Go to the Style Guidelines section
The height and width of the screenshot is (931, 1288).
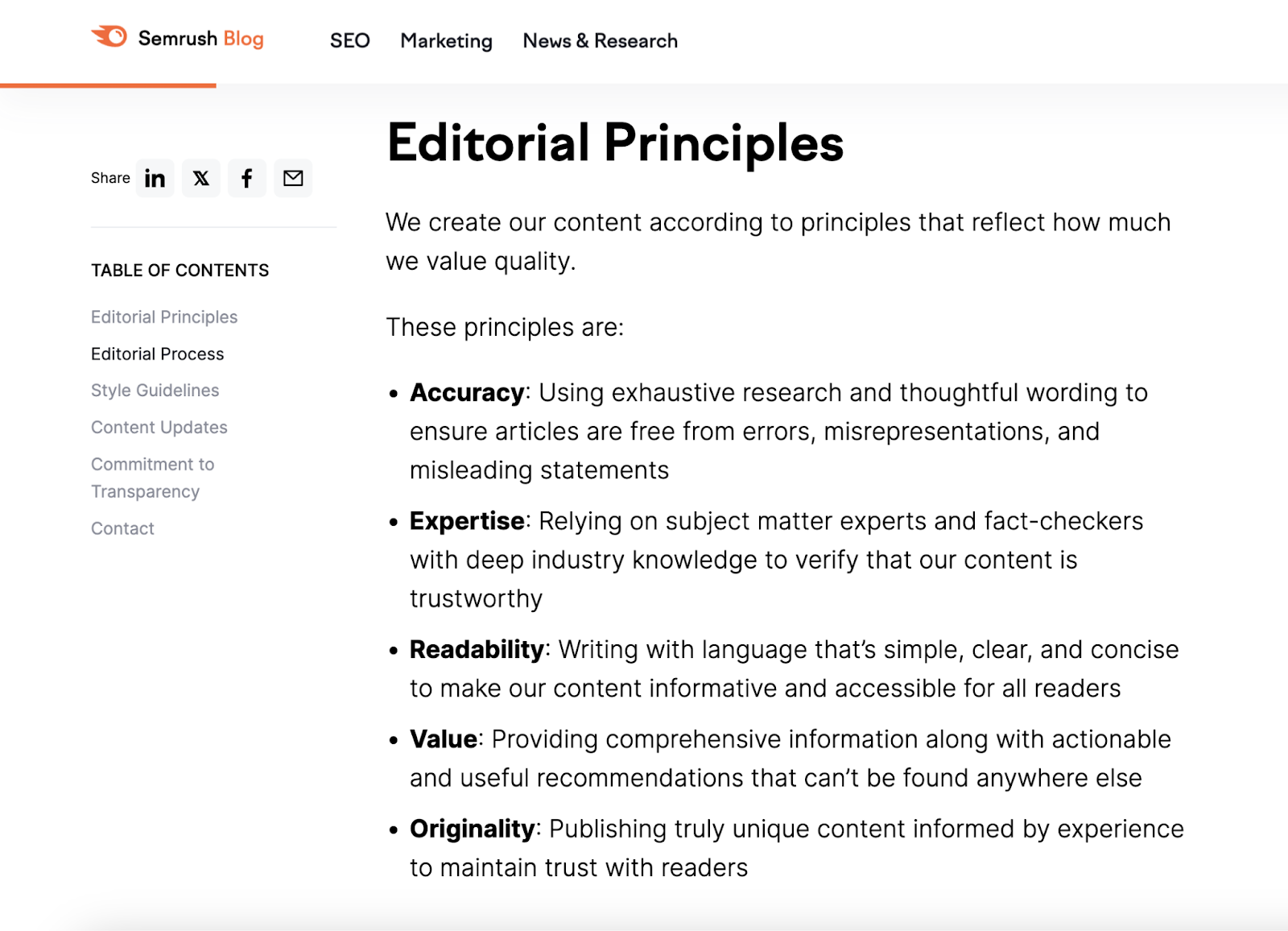click(155, 391)
